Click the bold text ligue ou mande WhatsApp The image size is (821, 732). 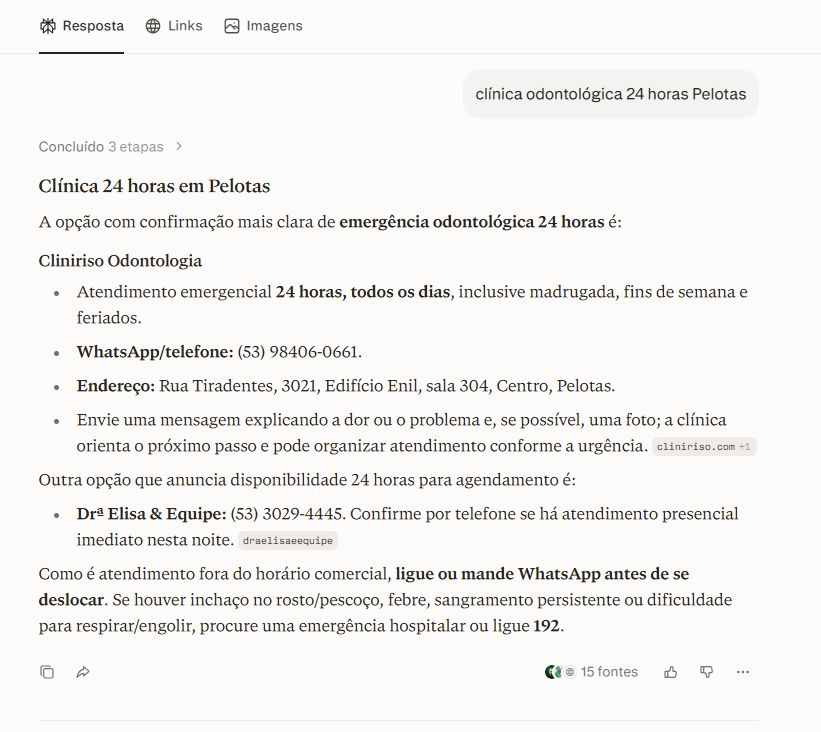pyautogui.click(x=497, y=574)
